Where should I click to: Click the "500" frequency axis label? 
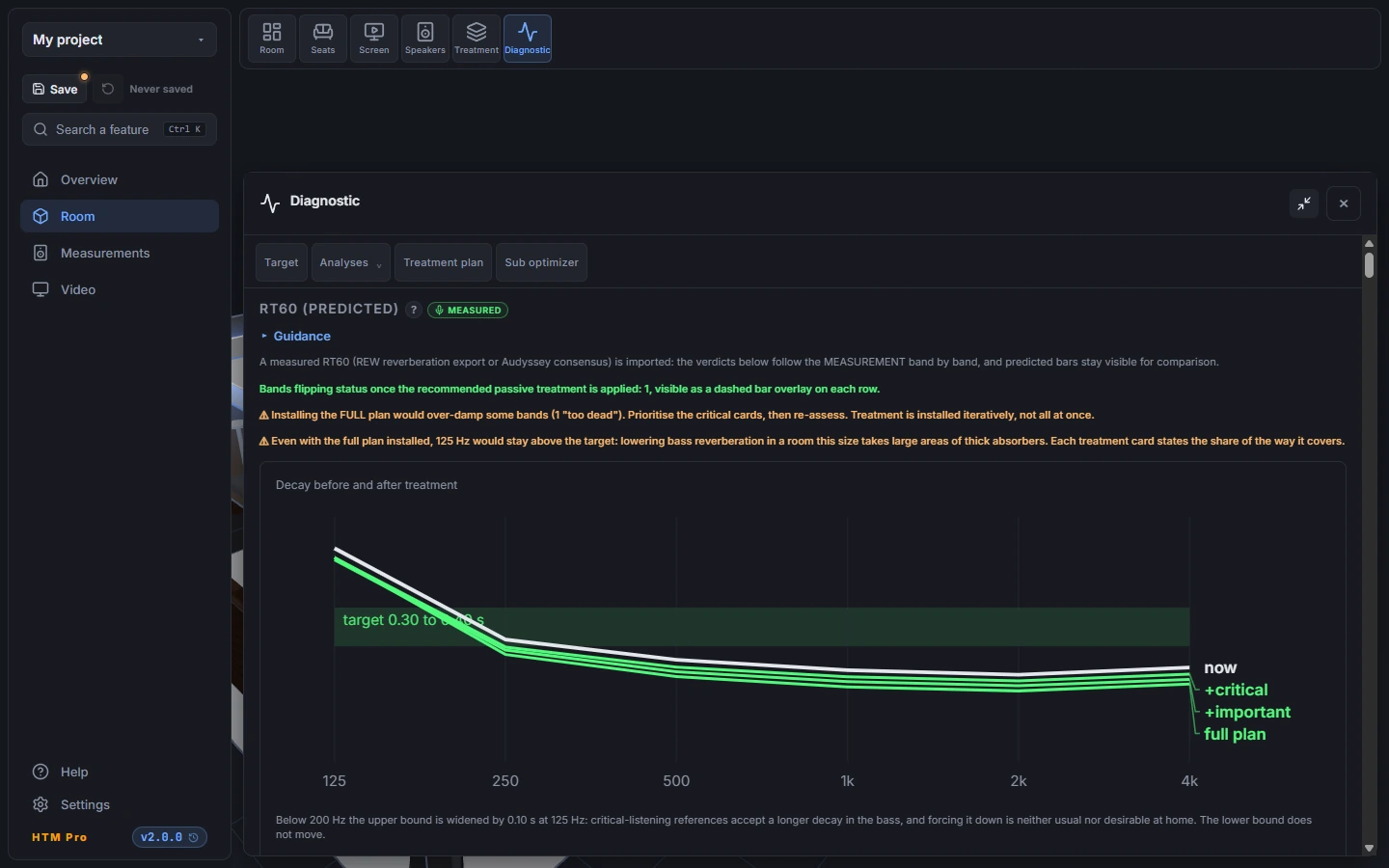click(x=676, y=781)
